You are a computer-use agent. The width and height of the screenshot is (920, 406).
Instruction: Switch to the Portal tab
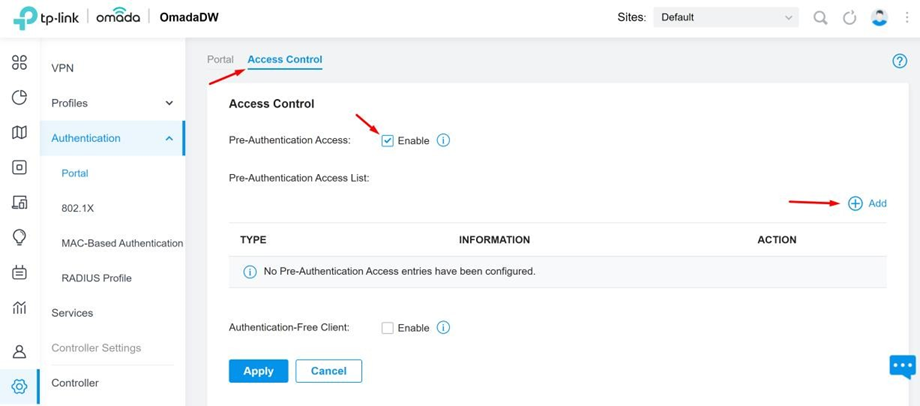pos(220,60)
